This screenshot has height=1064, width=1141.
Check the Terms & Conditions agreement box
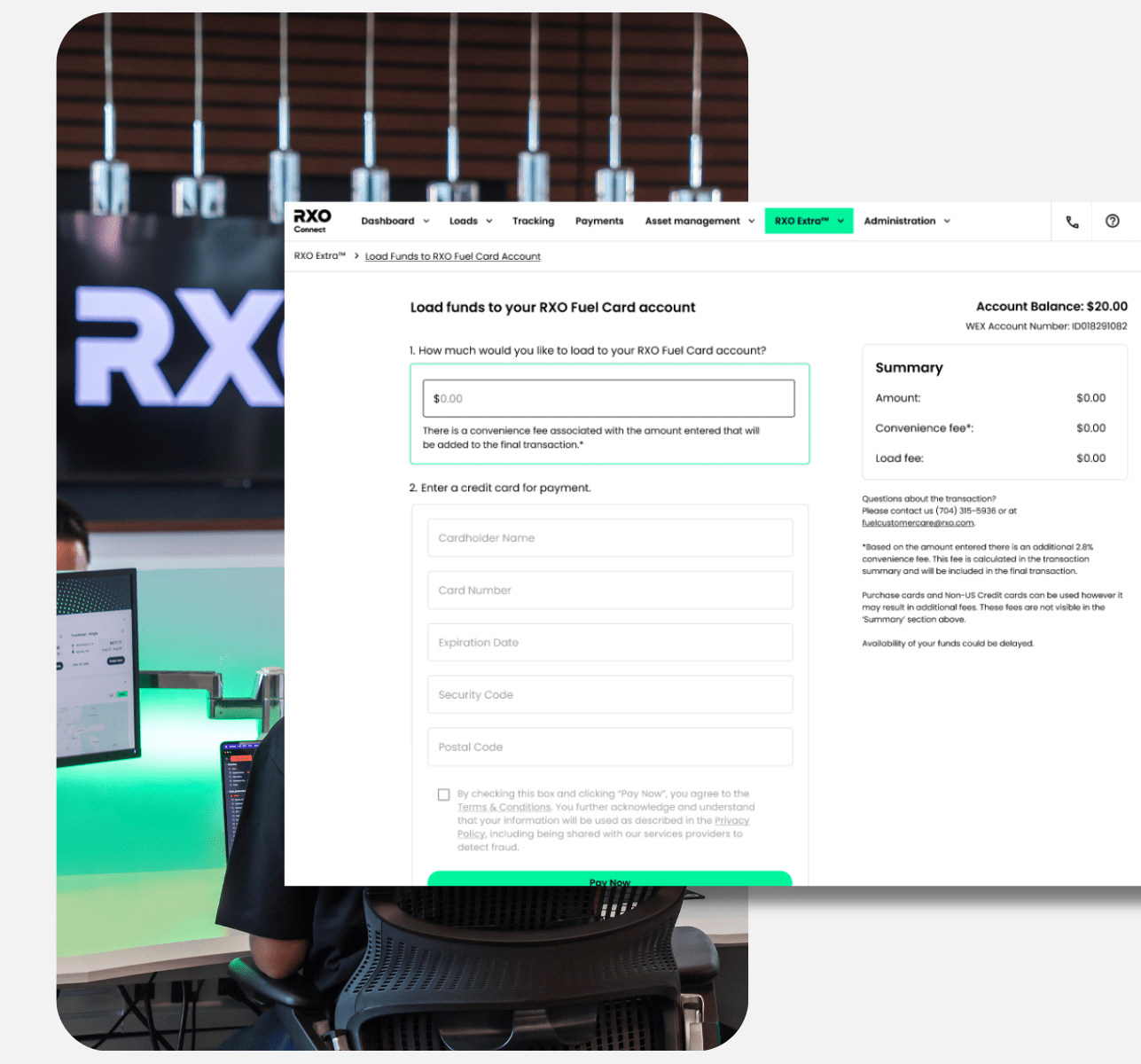[444, 794]
